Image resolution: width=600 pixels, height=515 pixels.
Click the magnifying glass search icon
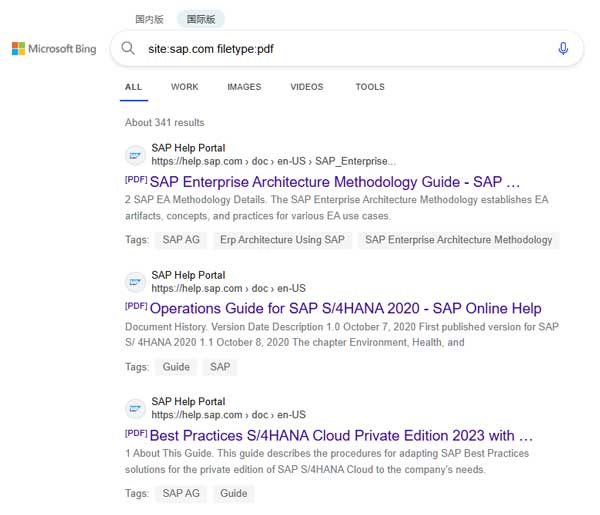tap(128, 48)
